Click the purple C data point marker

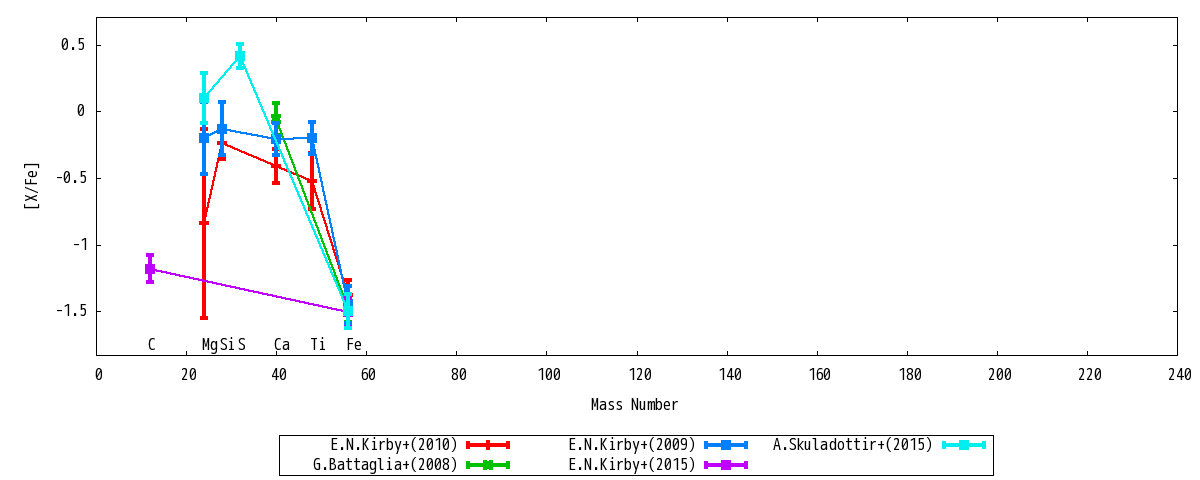[x=150, y=269]
